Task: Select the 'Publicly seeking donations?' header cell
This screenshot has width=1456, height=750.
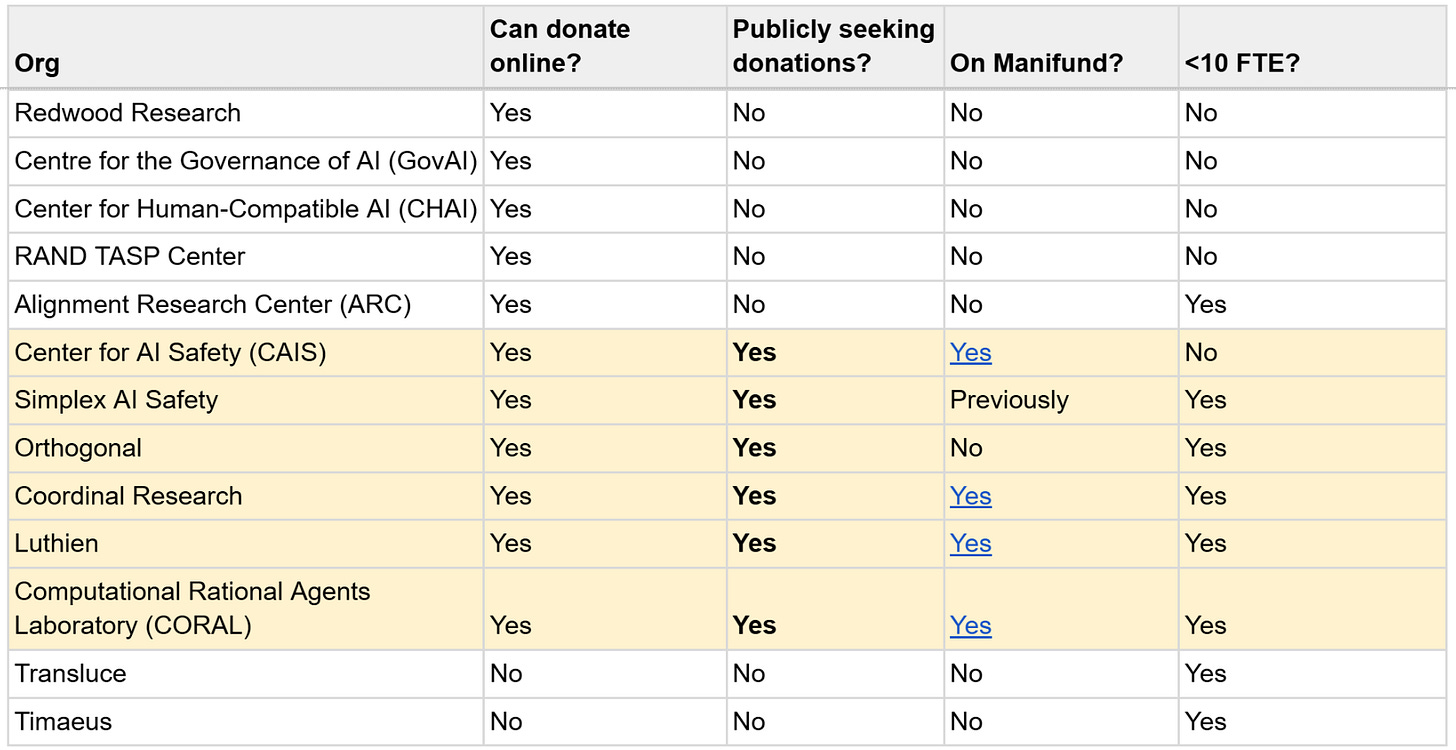Action: coord(835,47)
